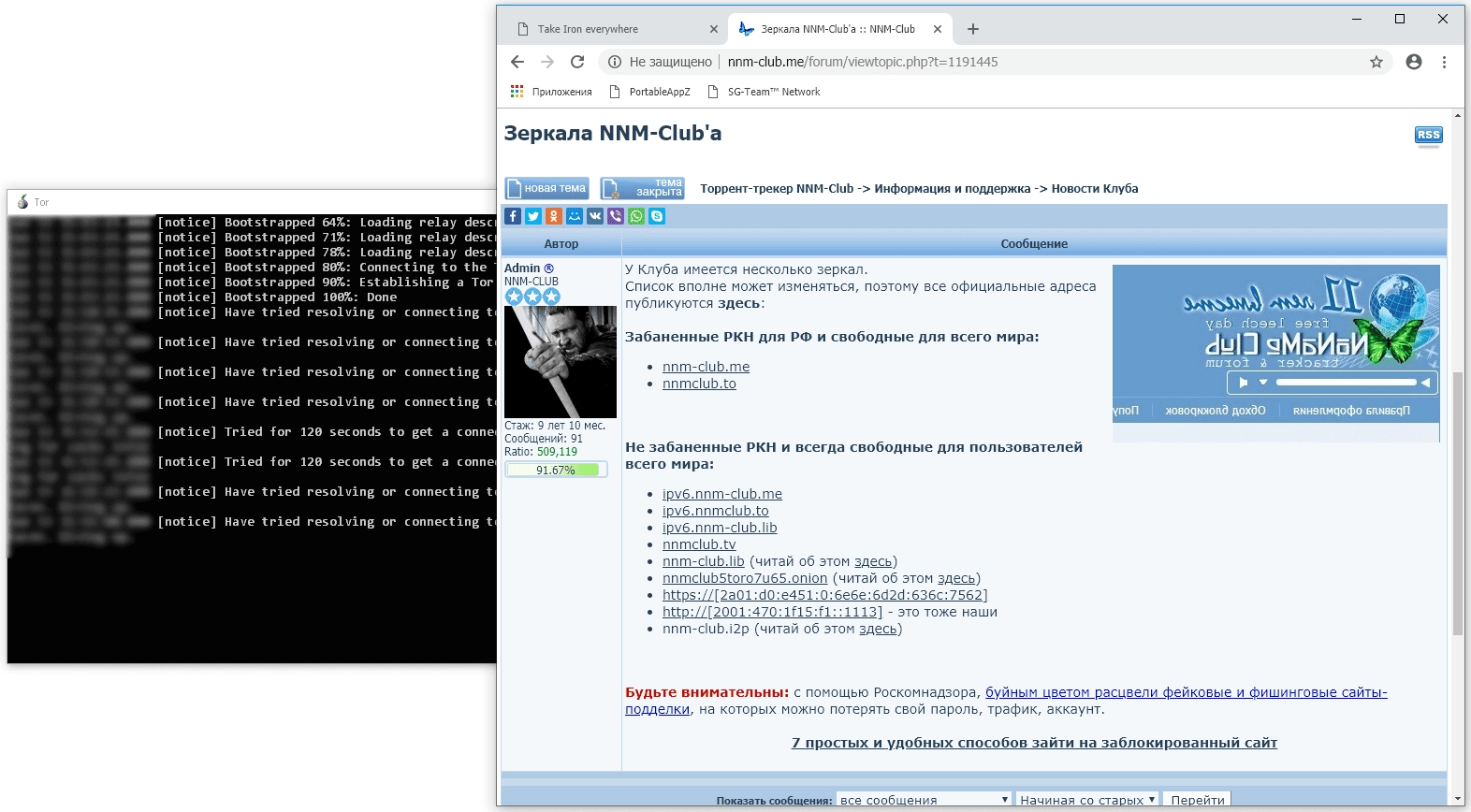Open ipv6.nnm-club.me link
The width and height of the screenshot is (1471, 812).
click(722, 494)
